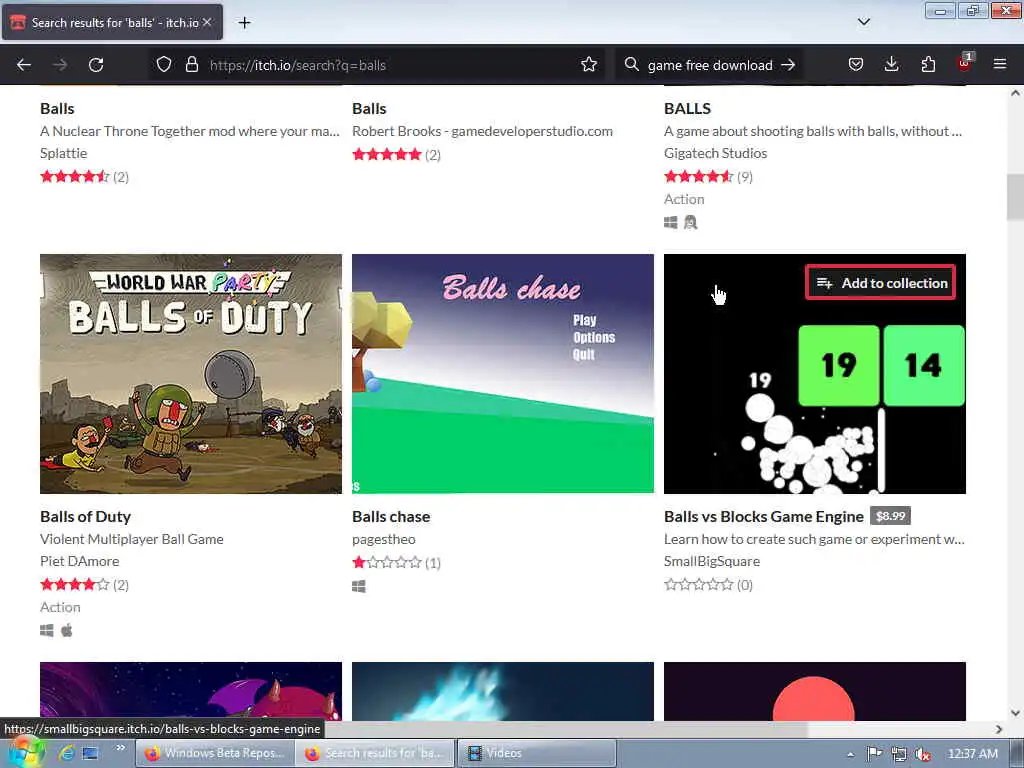Visit author Piet DAmore's page

80,561
